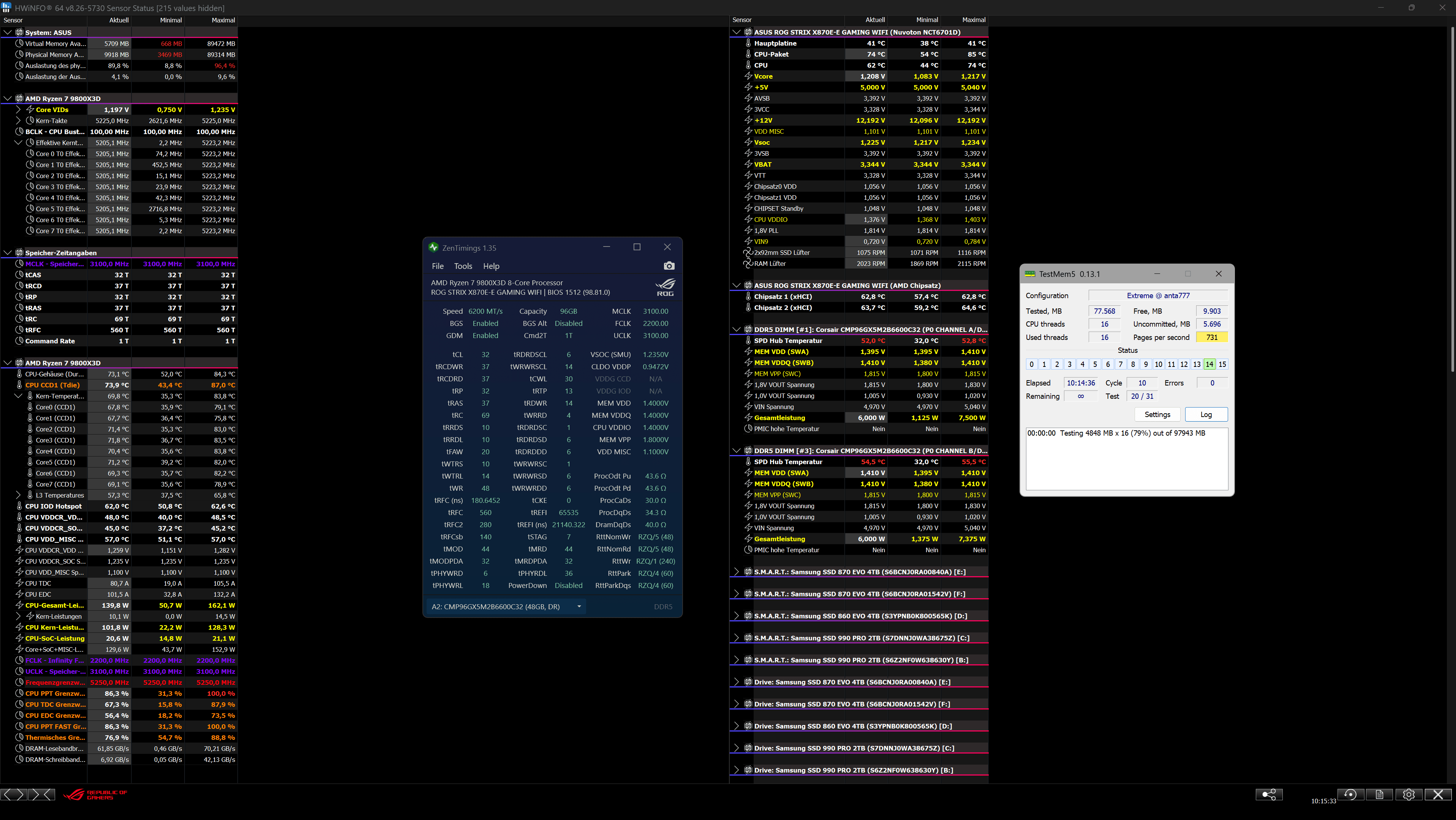Image resolution: width=1456 pixels, height=820 pixels.
Task: Open the HWiNFO network share button
Action: [1269, 795]
